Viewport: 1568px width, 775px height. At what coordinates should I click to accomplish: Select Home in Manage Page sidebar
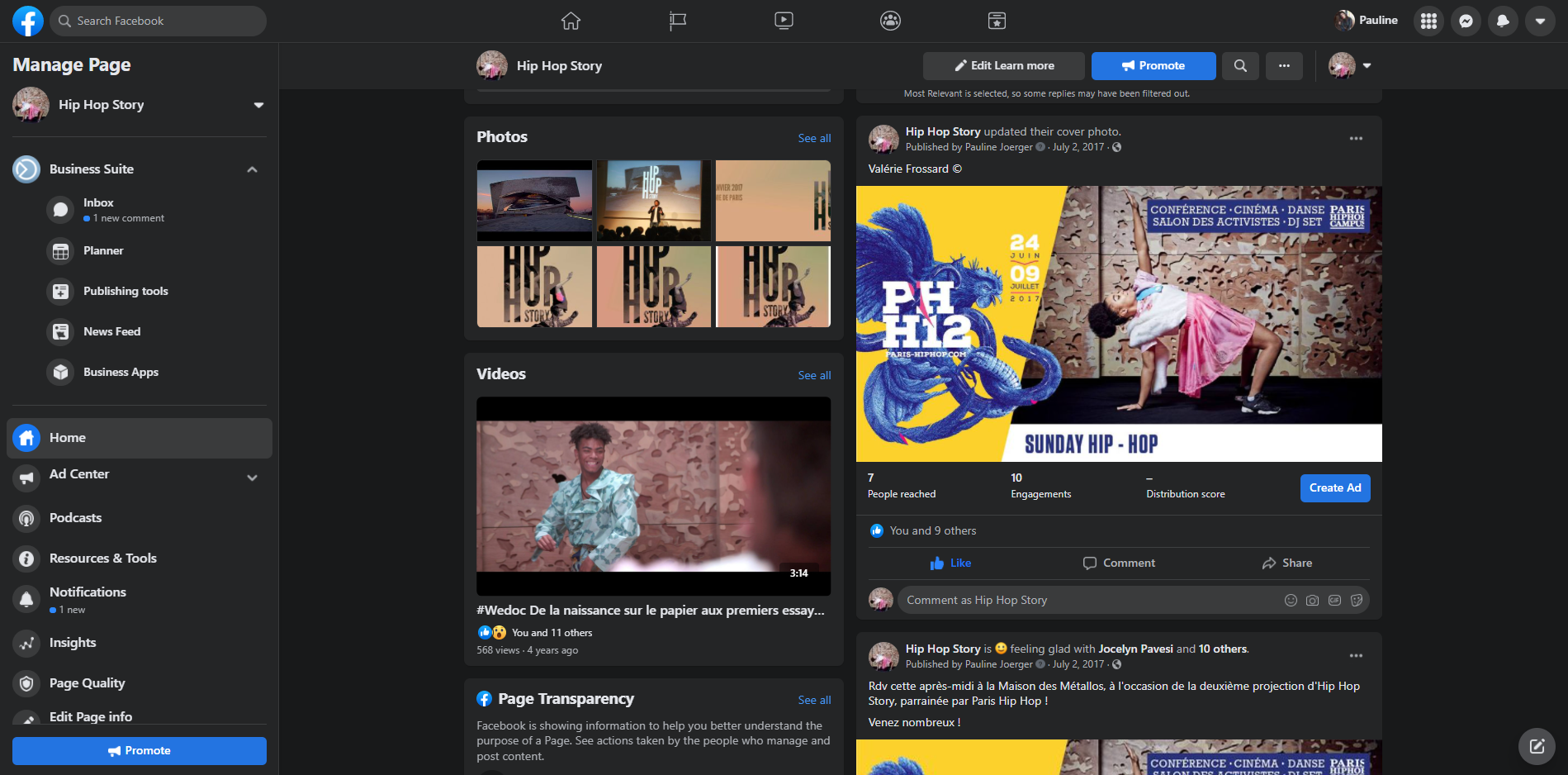[139, 438]
